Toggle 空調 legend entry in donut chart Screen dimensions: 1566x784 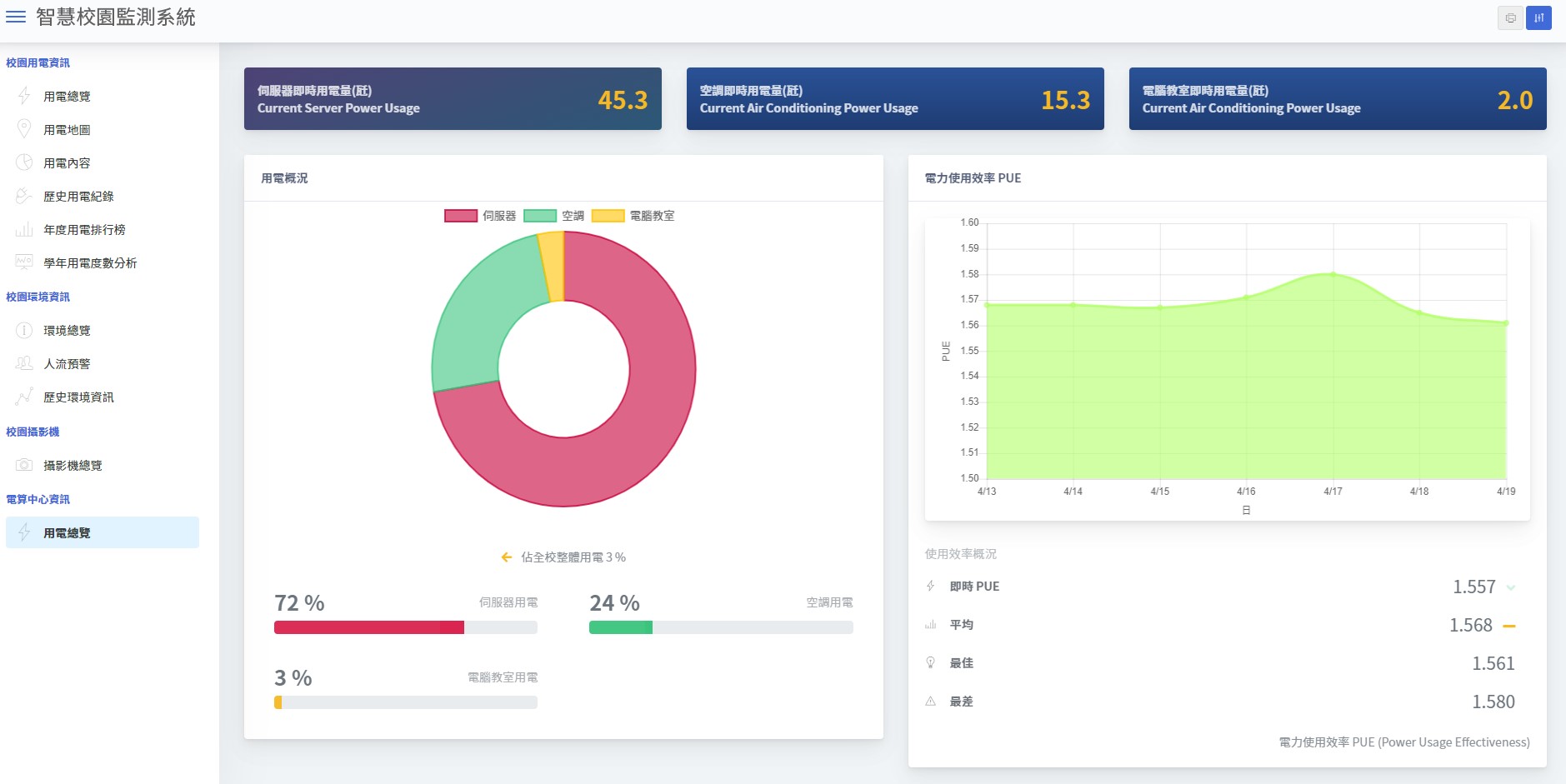coord(553,216)
